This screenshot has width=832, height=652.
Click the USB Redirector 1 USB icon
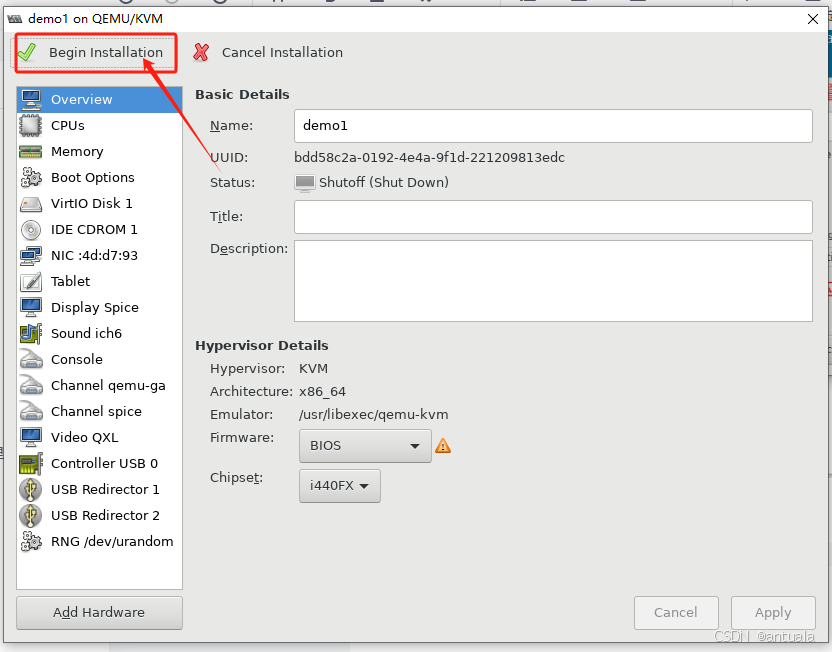(31, 489)
